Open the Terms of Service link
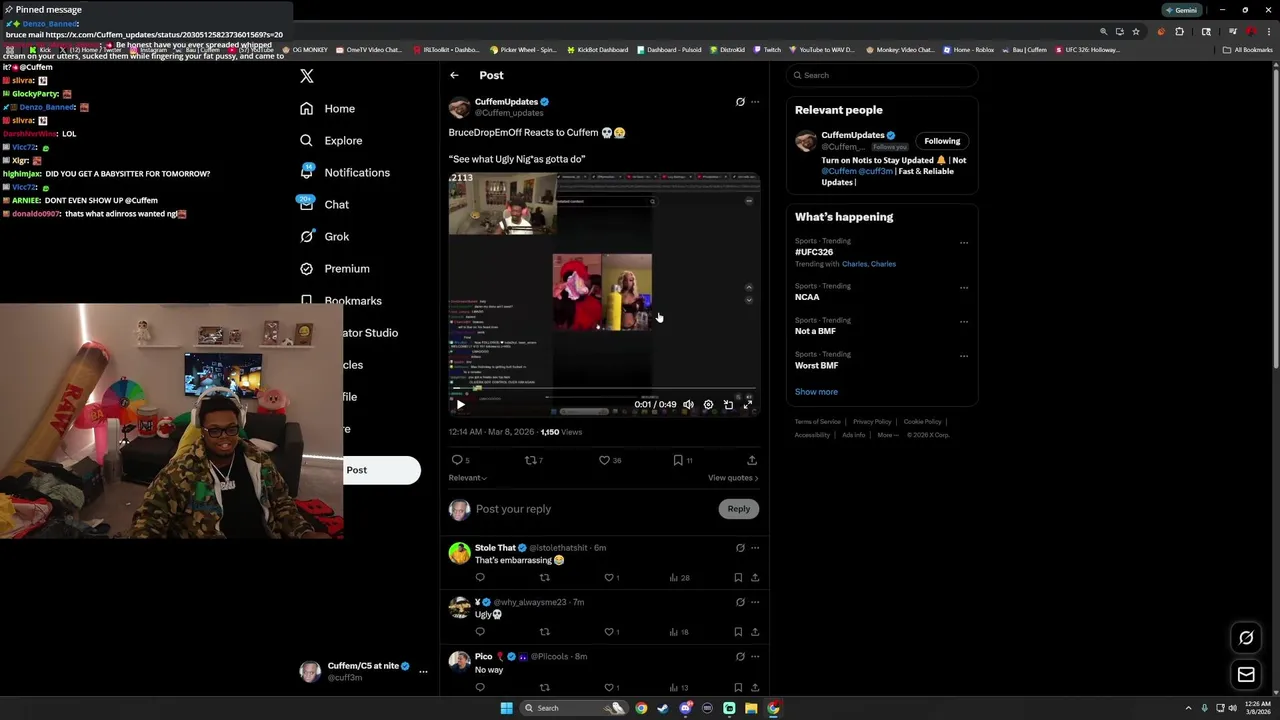1280x720 pixels. [x=818, y=422]
